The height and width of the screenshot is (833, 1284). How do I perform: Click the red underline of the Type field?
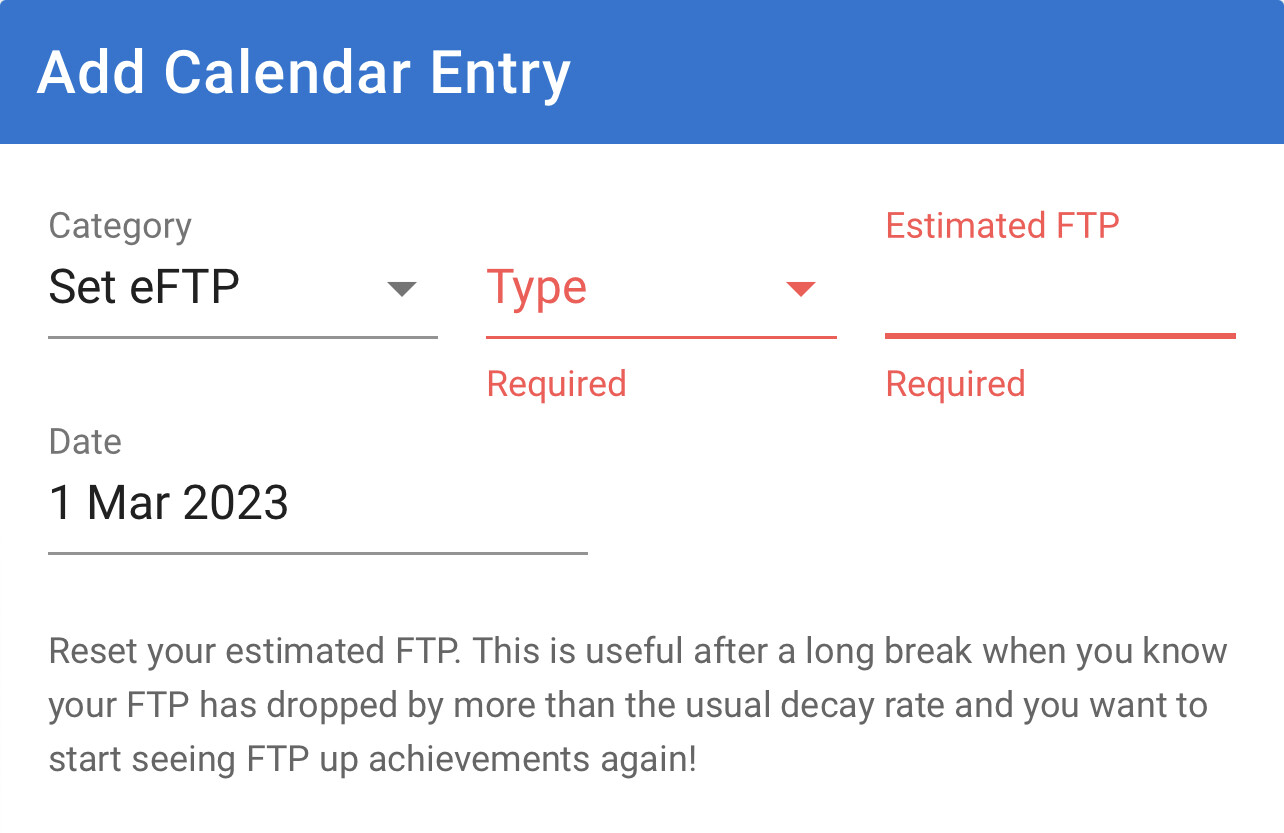(661, 337)
